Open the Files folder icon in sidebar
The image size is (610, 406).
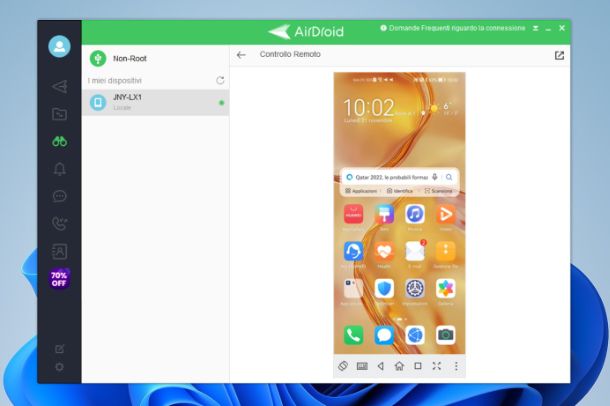tap(60, 114)
